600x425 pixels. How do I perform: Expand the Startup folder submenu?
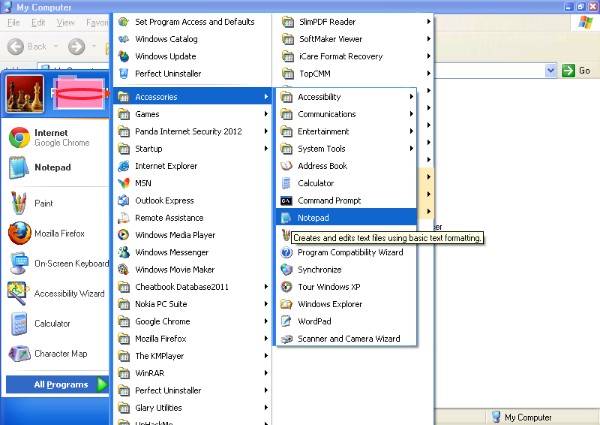point(266,148)
